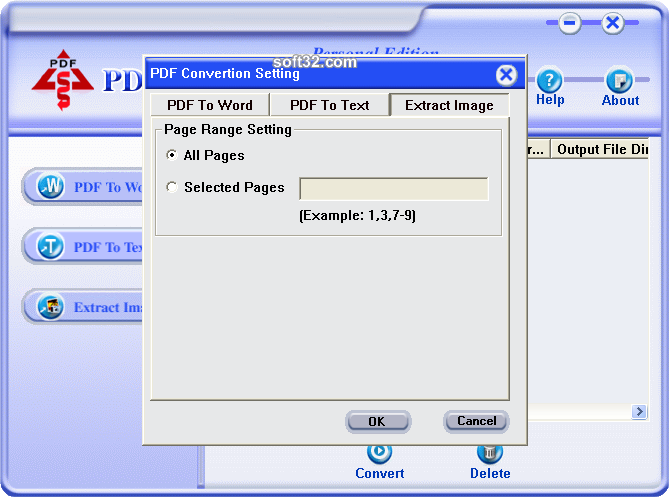The image size is (669, 497).
Task: Click the page range input field
Action: (394, 189)
